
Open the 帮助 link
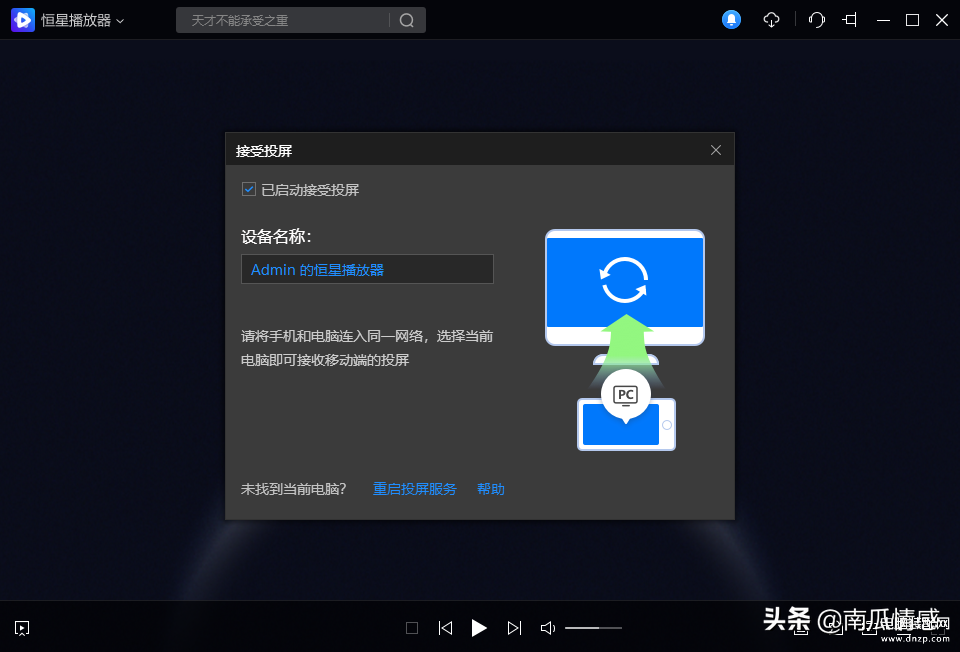point(490,489)
